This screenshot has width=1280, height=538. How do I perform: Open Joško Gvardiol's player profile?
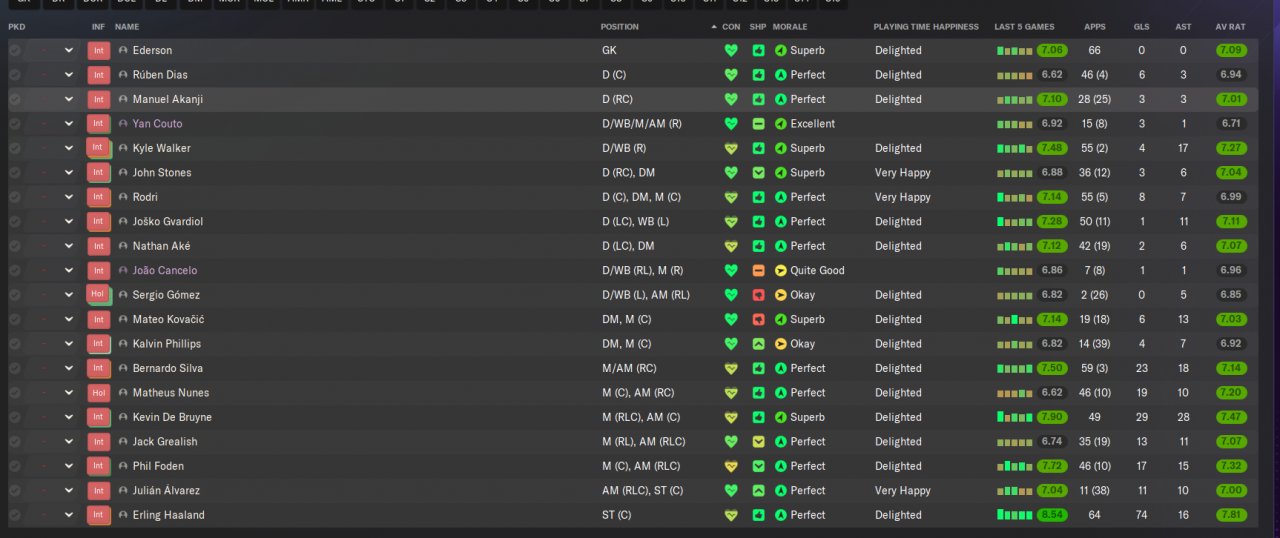(x=168, y=222)
